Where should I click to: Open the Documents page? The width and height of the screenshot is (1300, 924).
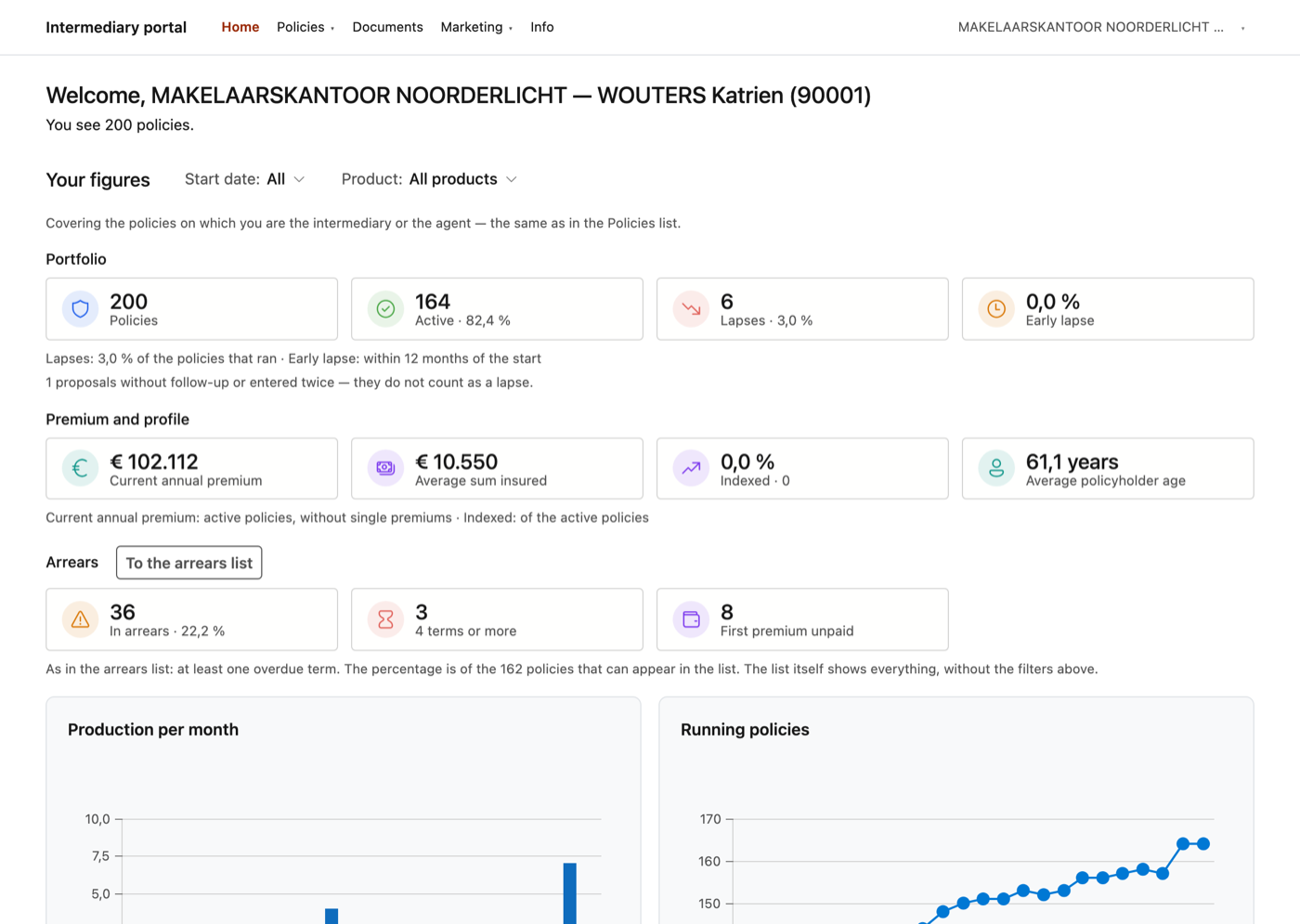[387, 27]
